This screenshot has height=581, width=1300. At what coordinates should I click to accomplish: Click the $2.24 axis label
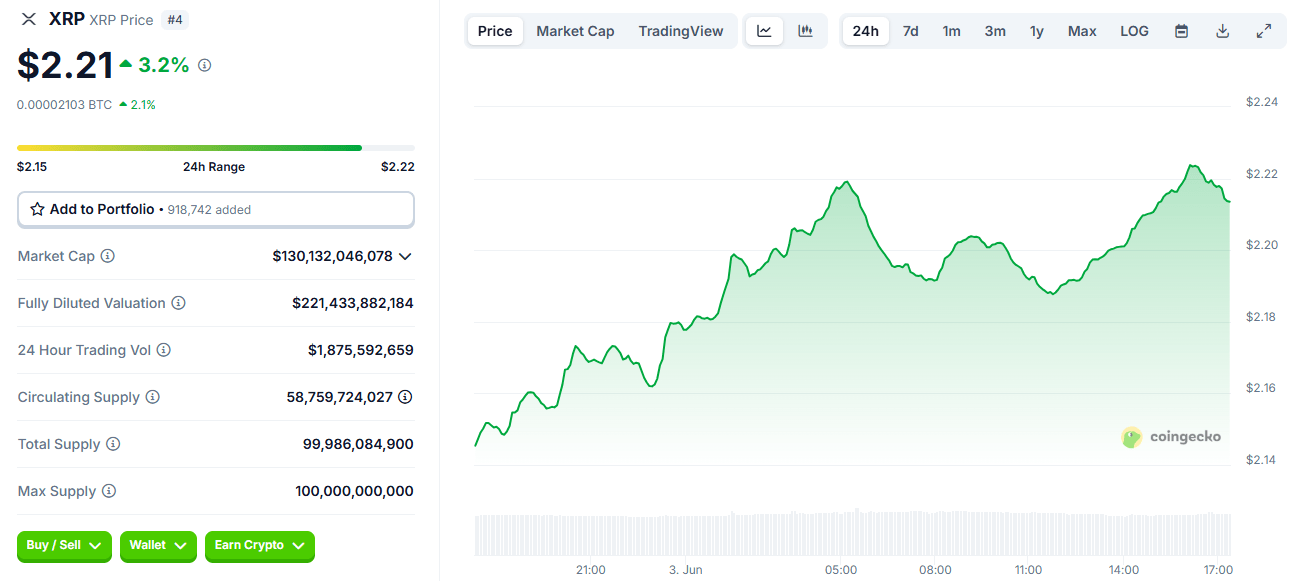point(1262,102)
